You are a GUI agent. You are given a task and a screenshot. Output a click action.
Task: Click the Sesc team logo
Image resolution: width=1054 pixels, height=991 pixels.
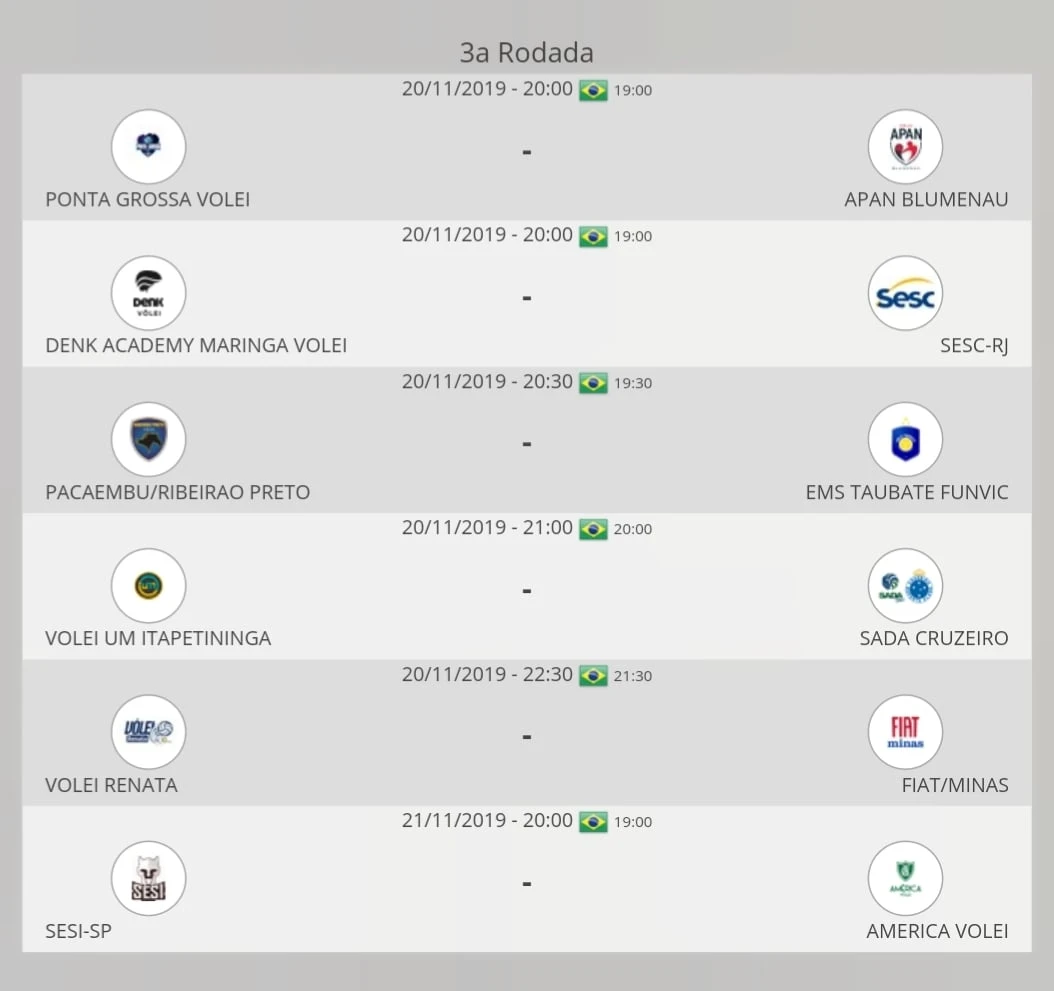905,293
